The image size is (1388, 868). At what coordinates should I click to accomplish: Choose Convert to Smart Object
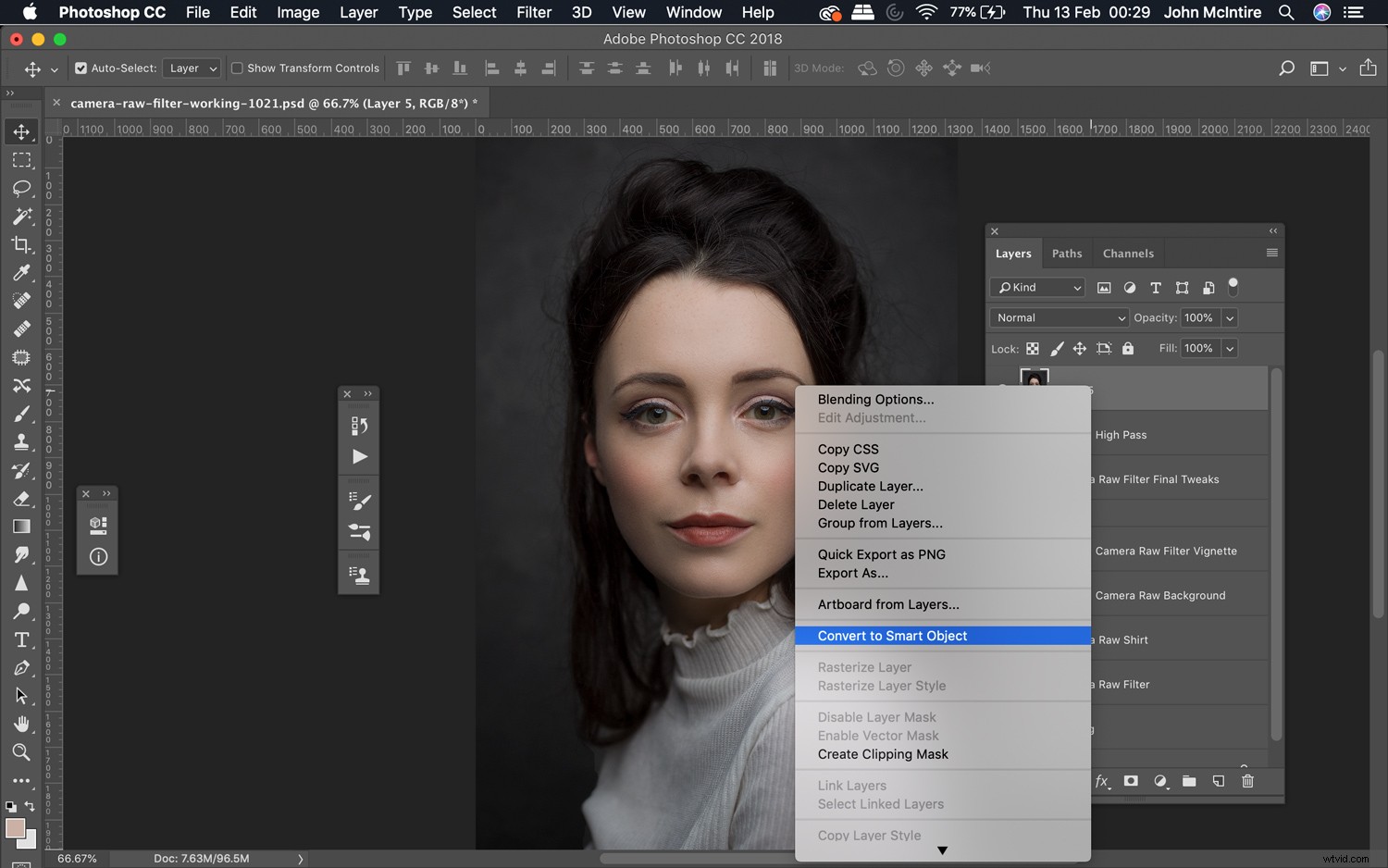point(891,636)
